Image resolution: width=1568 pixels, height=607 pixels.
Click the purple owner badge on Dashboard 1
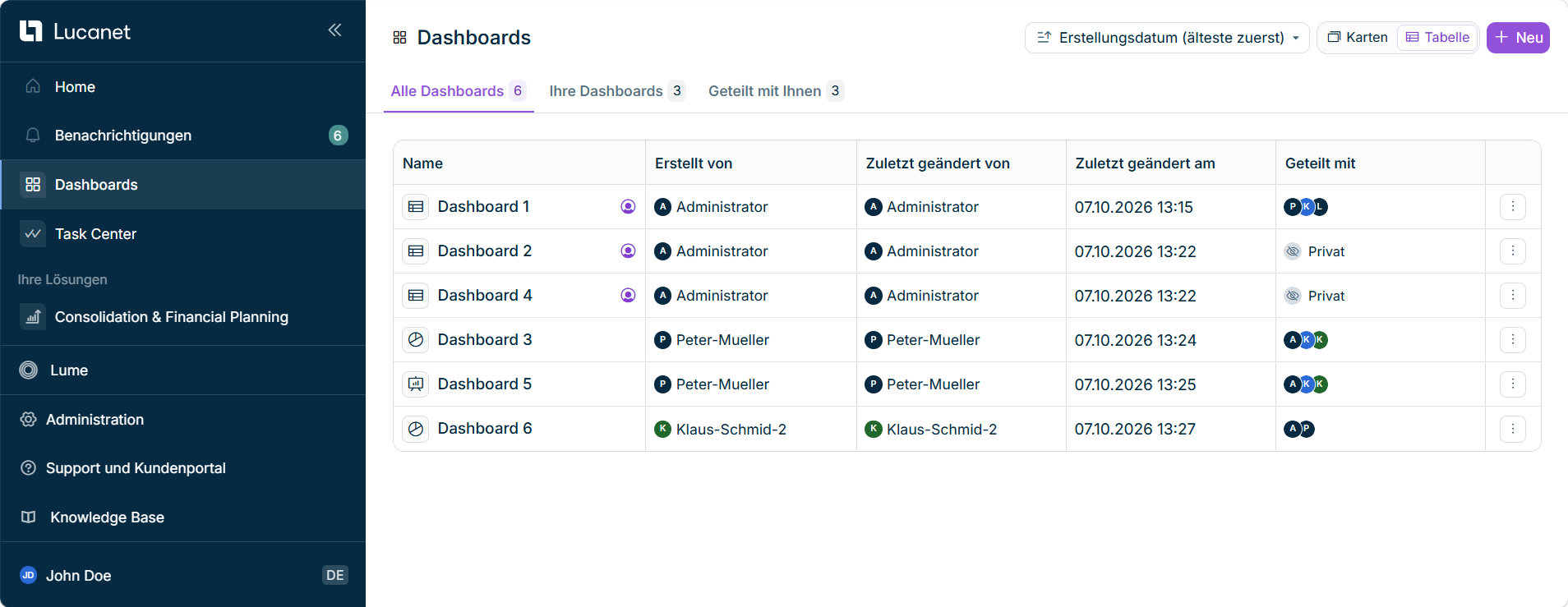coord(628,207)
